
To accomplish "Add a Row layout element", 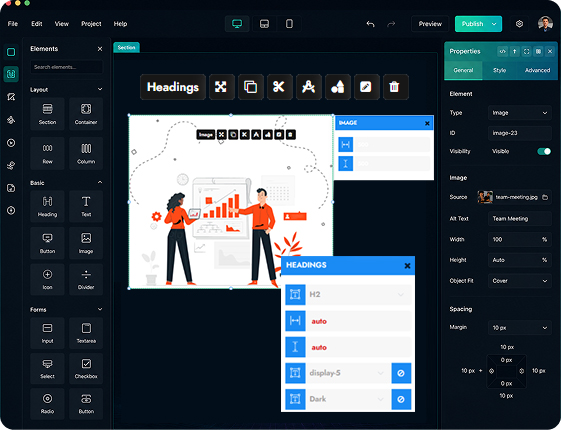I will (47, 153).
